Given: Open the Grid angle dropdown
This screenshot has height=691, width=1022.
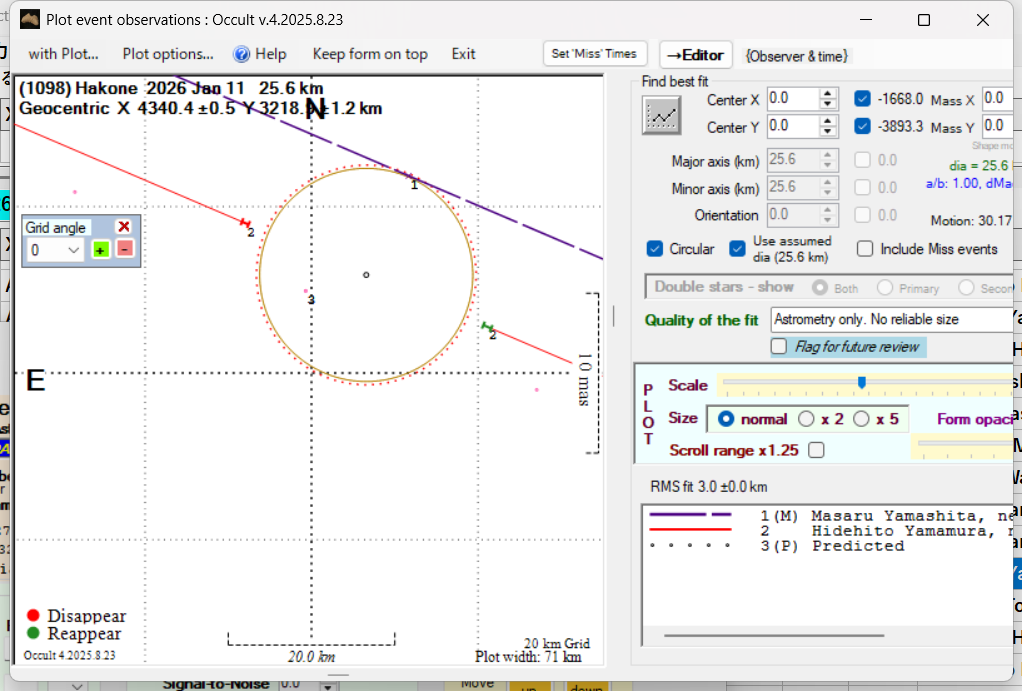Looking at the screenshot, I should click(73, 250).
